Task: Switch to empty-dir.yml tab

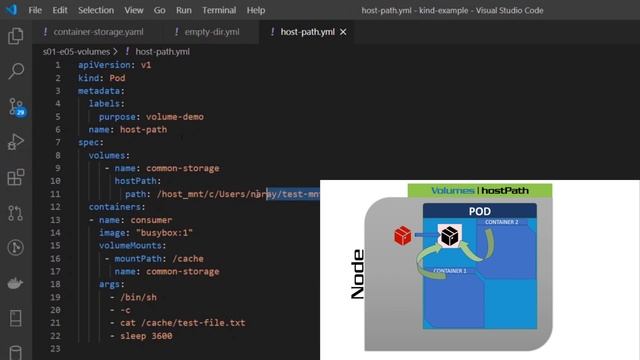Action: tap(212, 32)
